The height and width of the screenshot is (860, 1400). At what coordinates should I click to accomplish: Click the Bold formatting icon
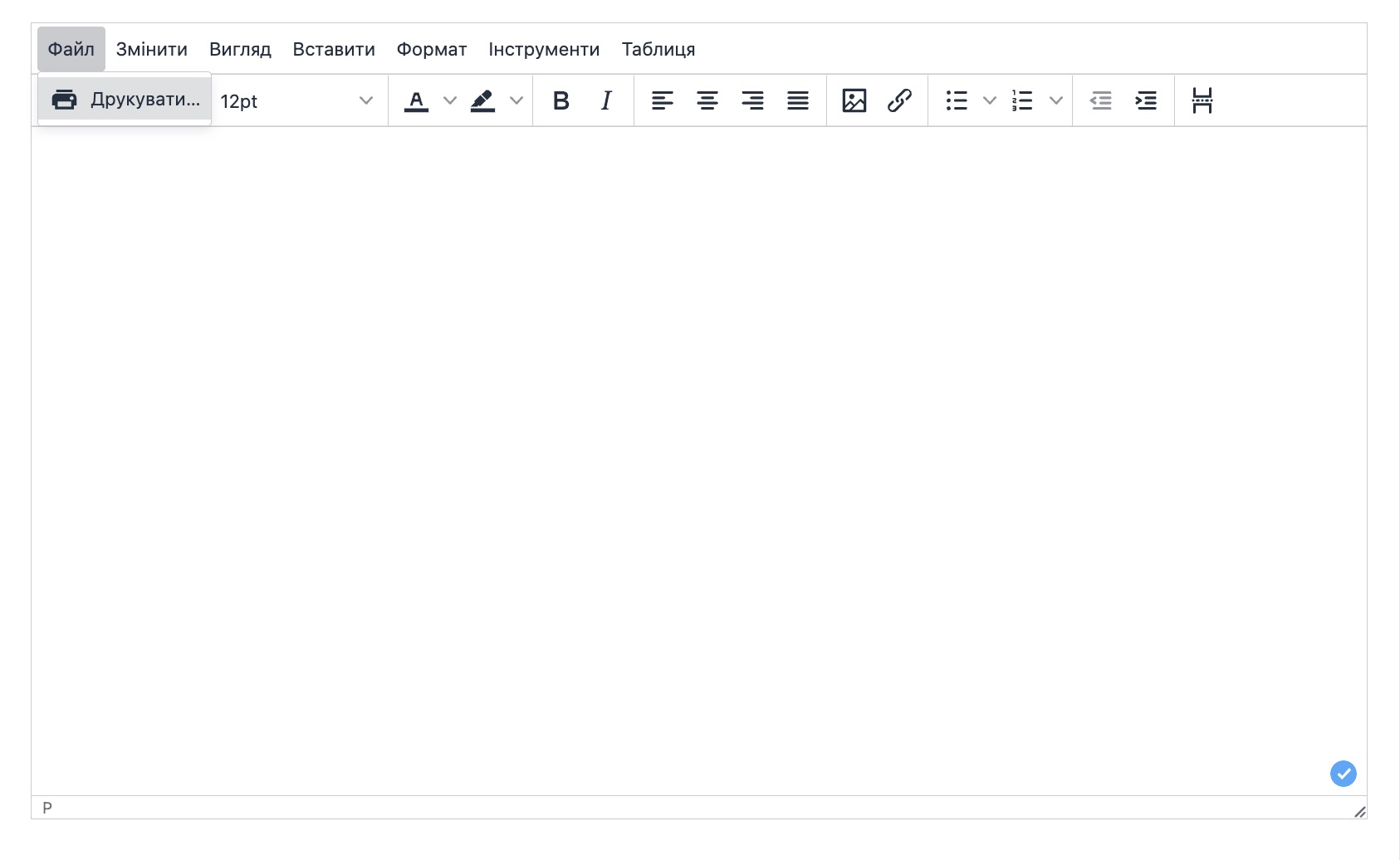click(x=561, y=100)
